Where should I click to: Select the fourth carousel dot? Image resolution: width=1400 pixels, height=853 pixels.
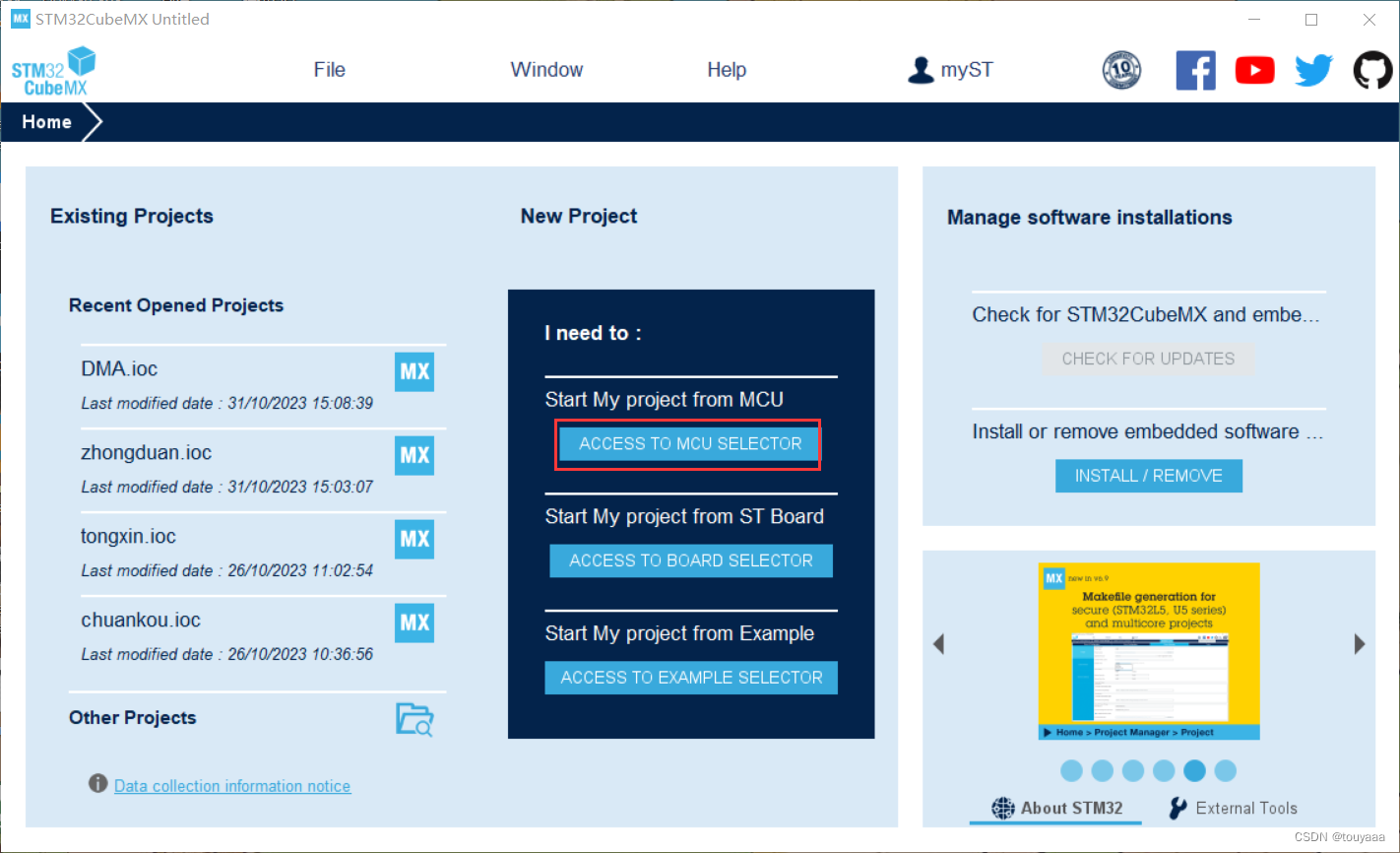tap(1164, 770)
